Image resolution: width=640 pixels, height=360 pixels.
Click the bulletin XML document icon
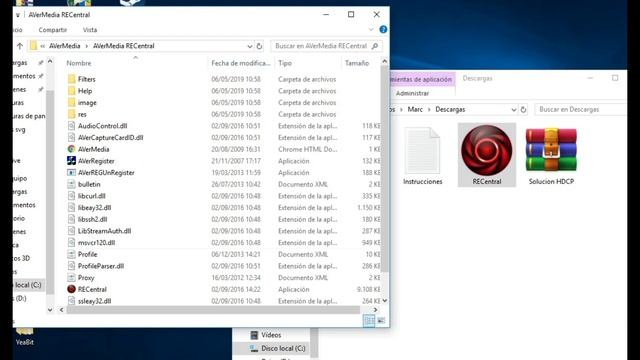[x=71, y=184]
